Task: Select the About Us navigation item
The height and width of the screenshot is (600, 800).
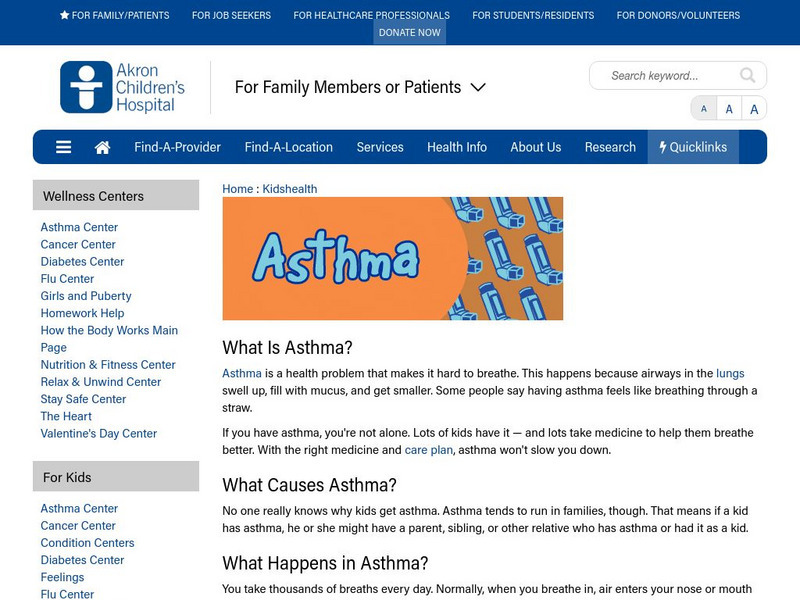Action: tap(535, 146)
